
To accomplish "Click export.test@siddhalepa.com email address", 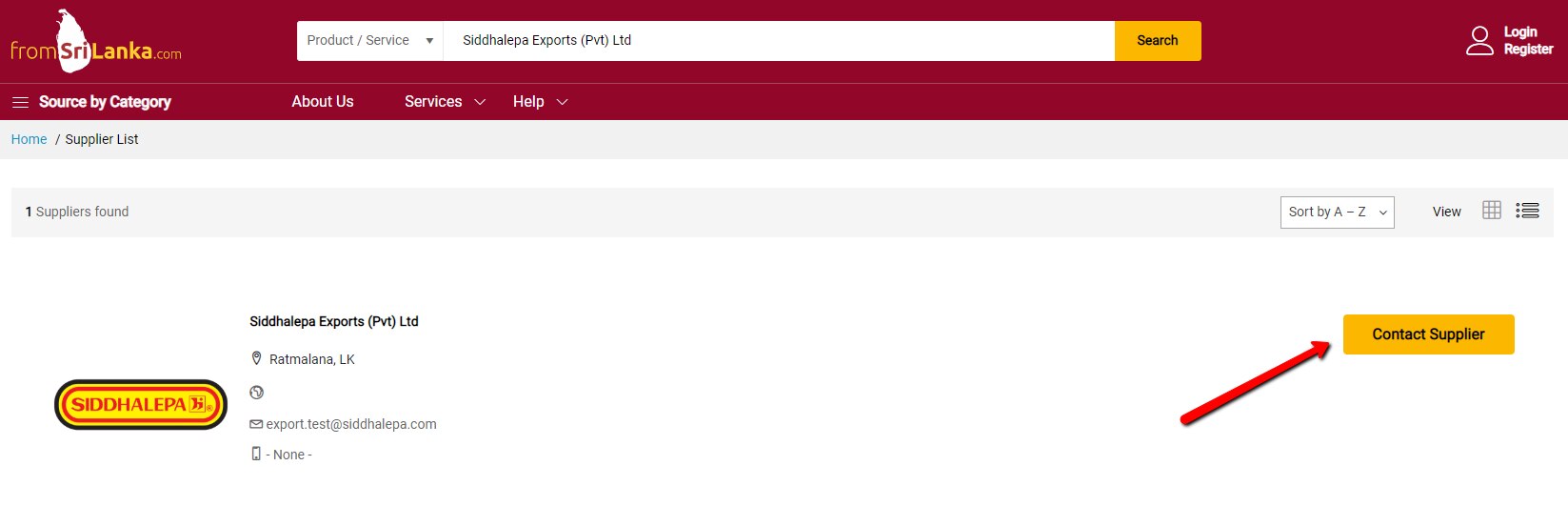I will (x=351, y=424).
